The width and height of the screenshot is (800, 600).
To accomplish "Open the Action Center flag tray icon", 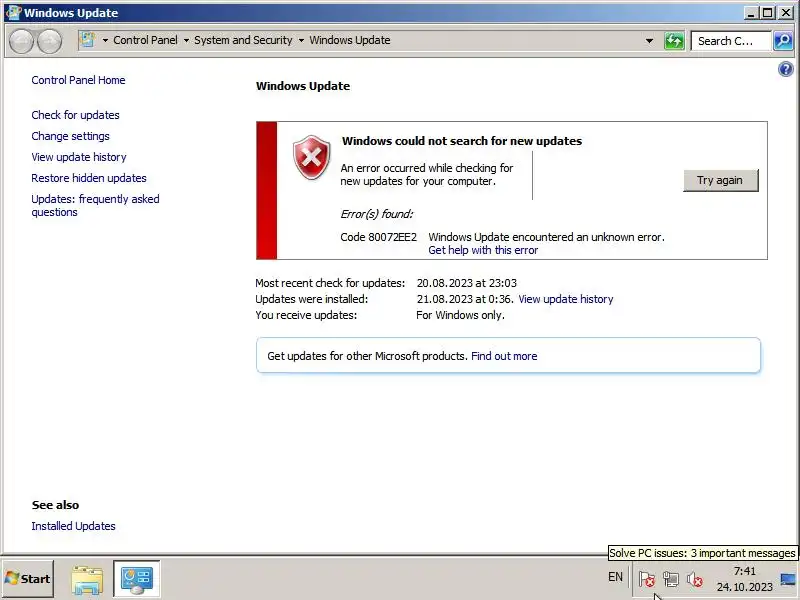I will (x=647, y=579).
